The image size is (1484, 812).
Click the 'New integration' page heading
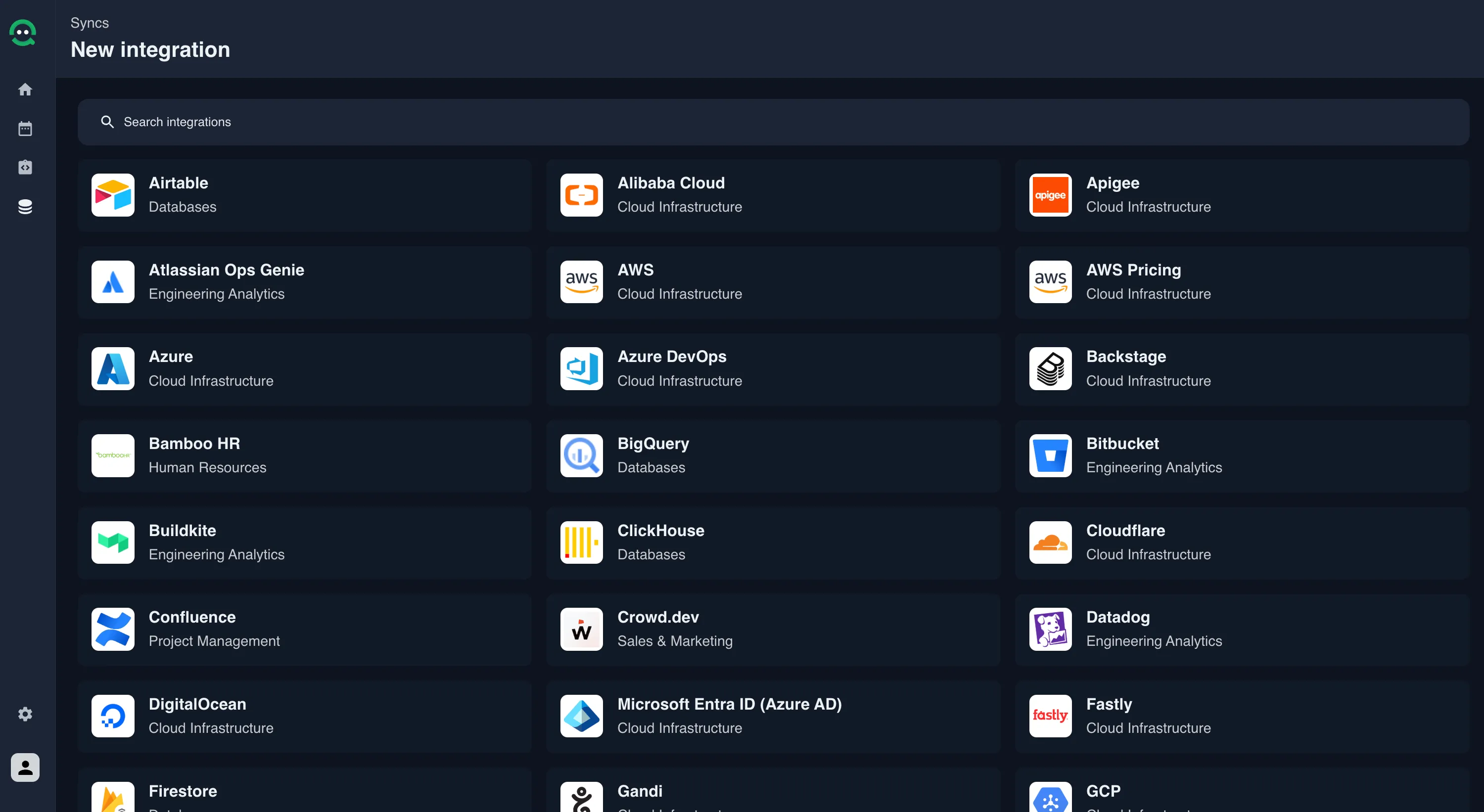tap(150, 49)
